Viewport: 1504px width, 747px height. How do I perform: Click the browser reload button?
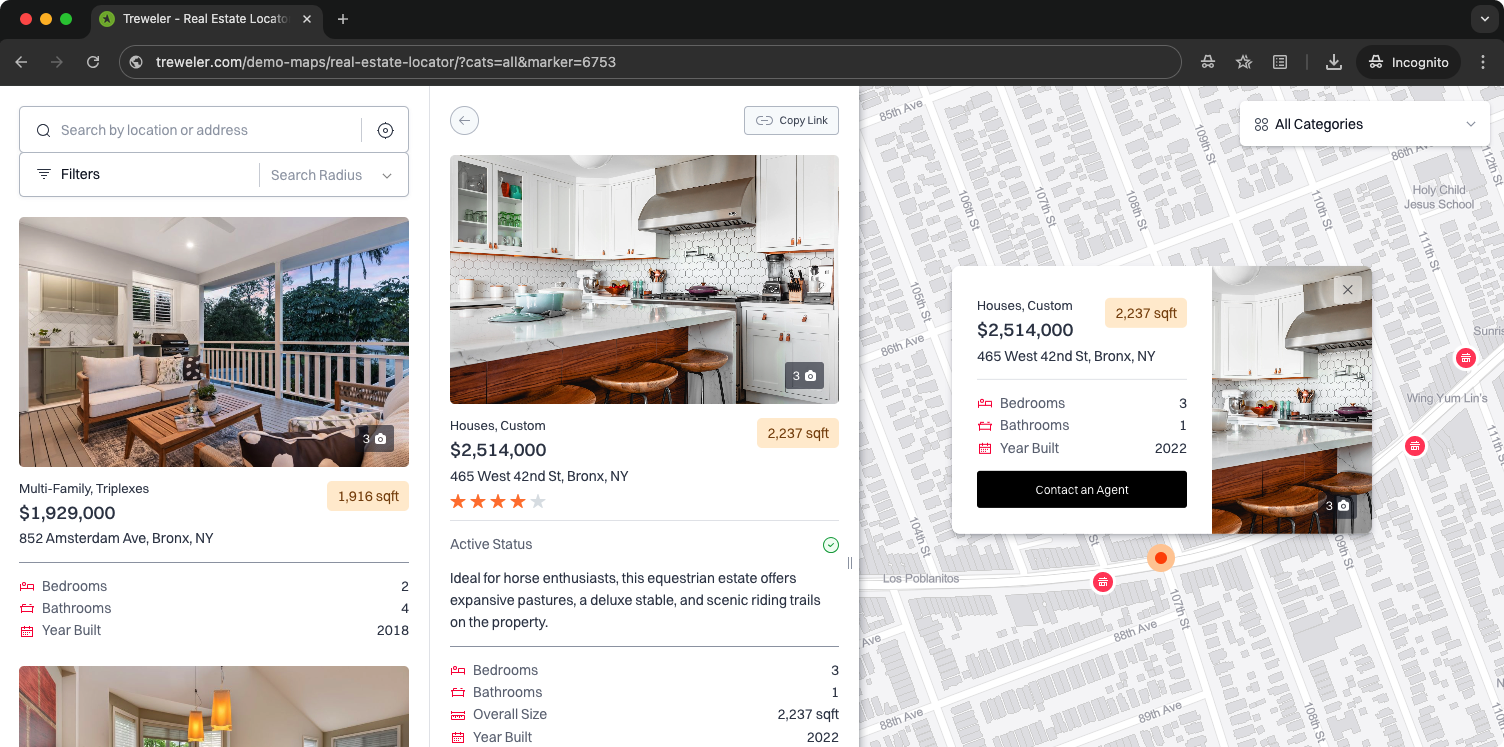pos(93,62)
